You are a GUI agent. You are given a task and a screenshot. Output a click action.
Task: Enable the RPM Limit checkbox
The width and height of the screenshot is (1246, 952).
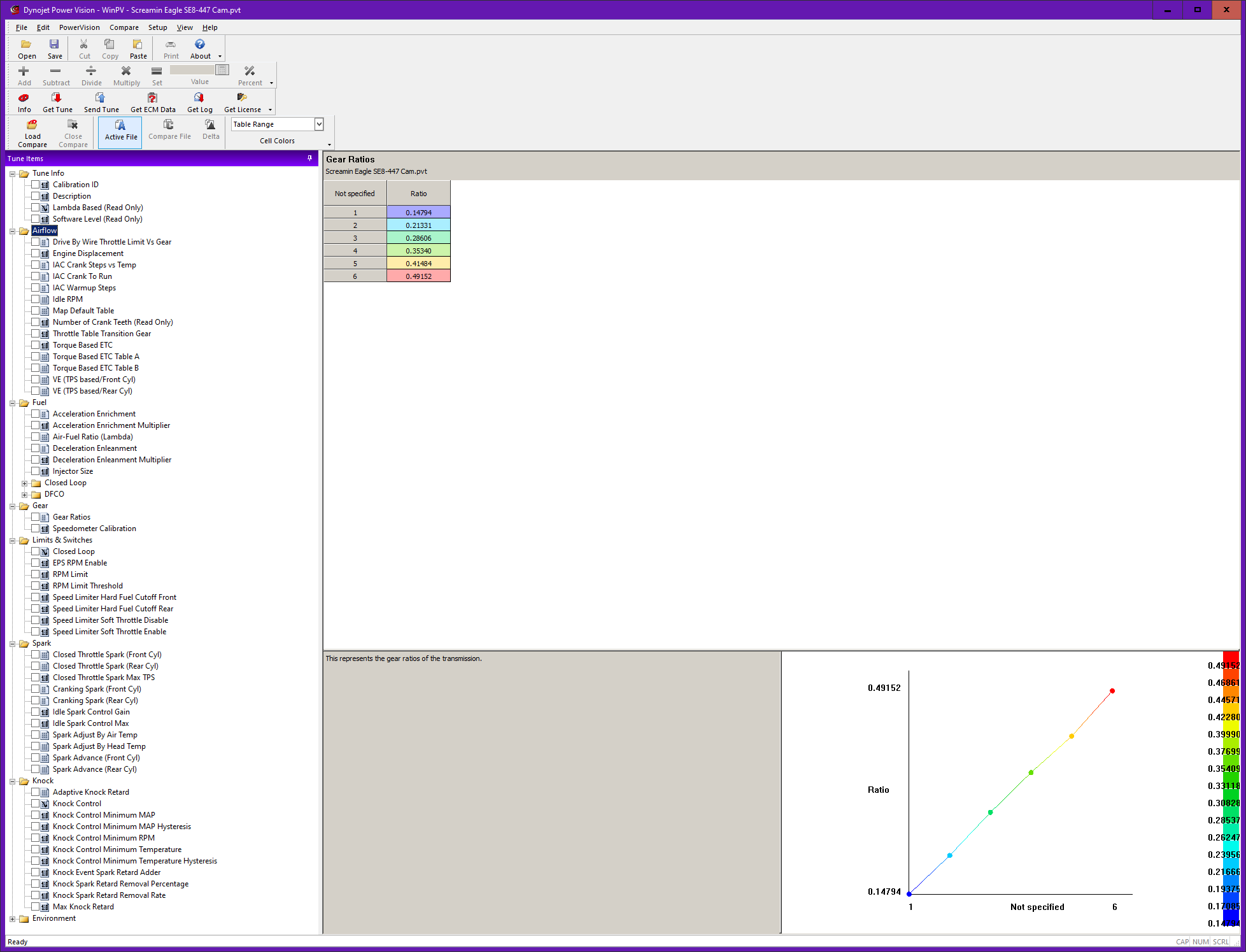pyautogui.click(x=36, y=574)
